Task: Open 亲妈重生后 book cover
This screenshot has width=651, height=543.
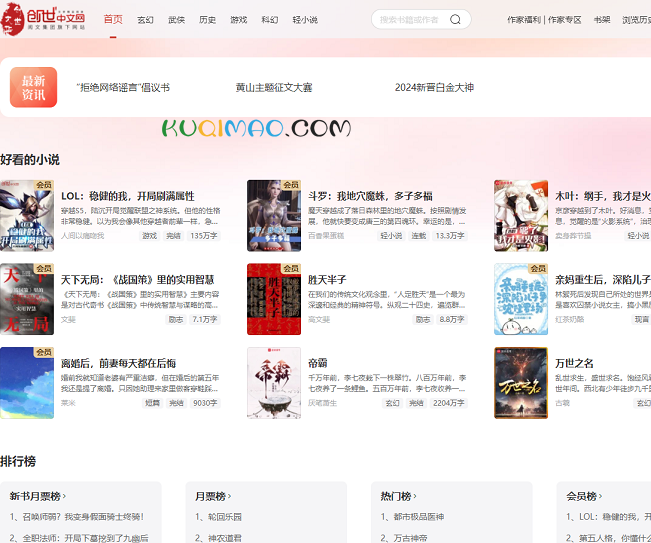Action: click(x=521, y=299)
